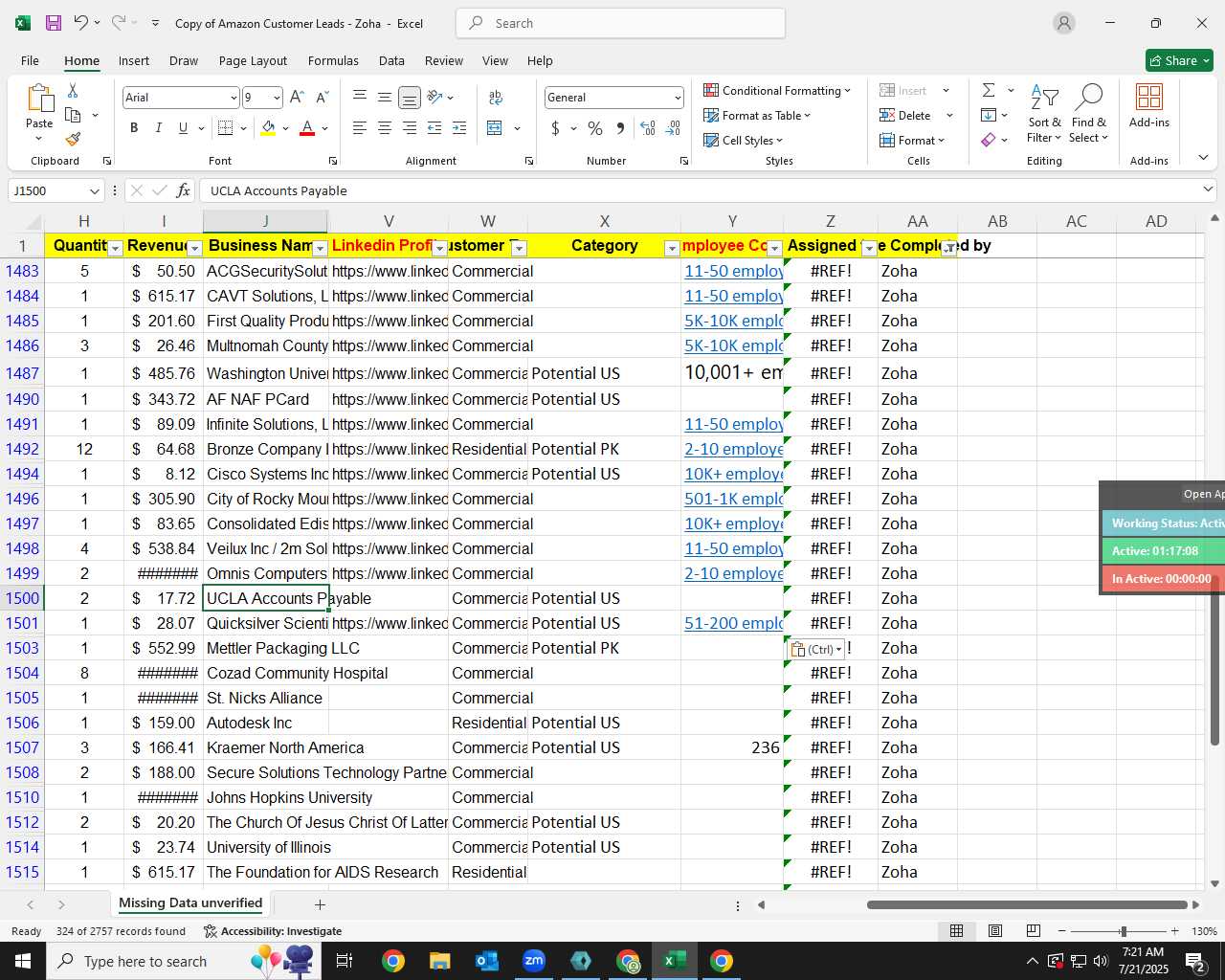Click the Format Painter brush icon
Viewport: 1225px width, 980px height.
pyautogui.click(x=73, y=139)
